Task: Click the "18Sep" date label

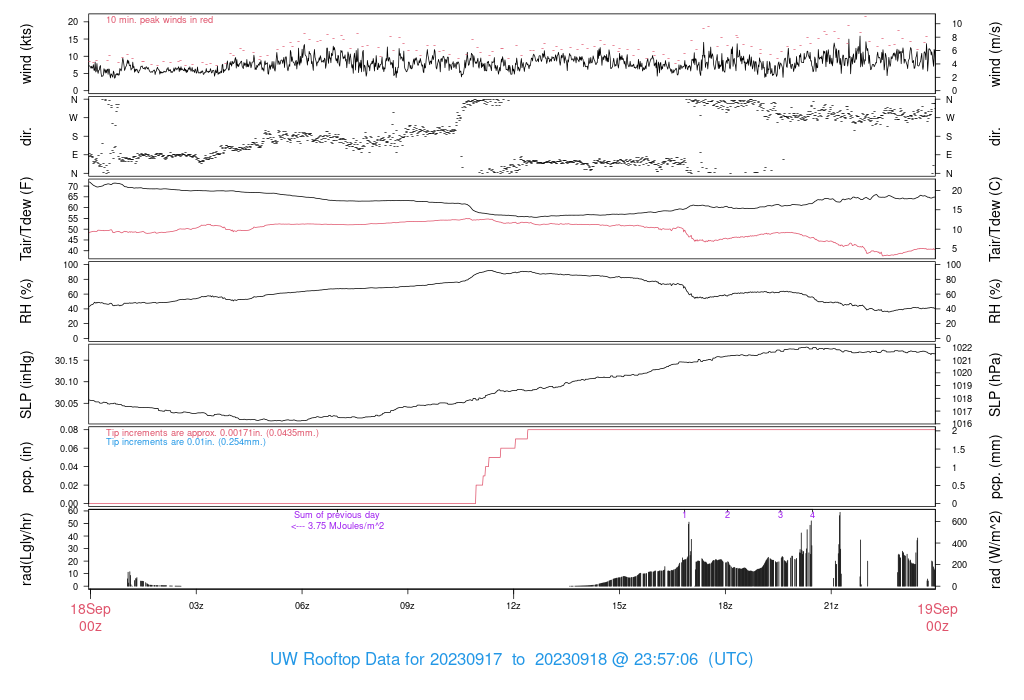Action: (90, 609)
